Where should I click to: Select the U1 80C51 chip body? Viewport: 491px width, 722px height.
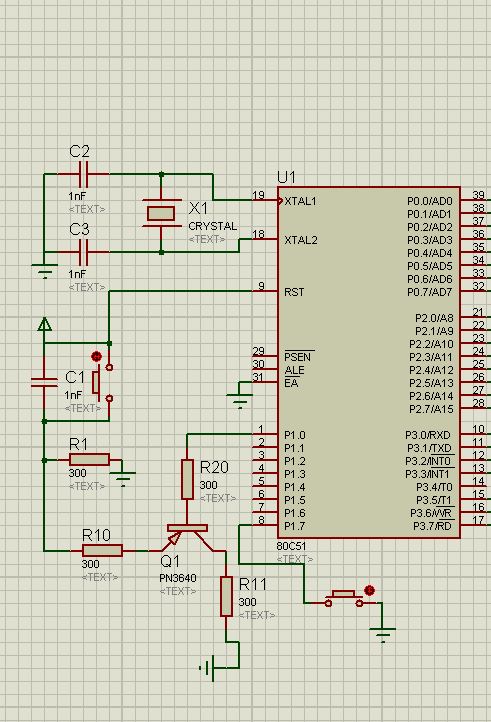369,362
